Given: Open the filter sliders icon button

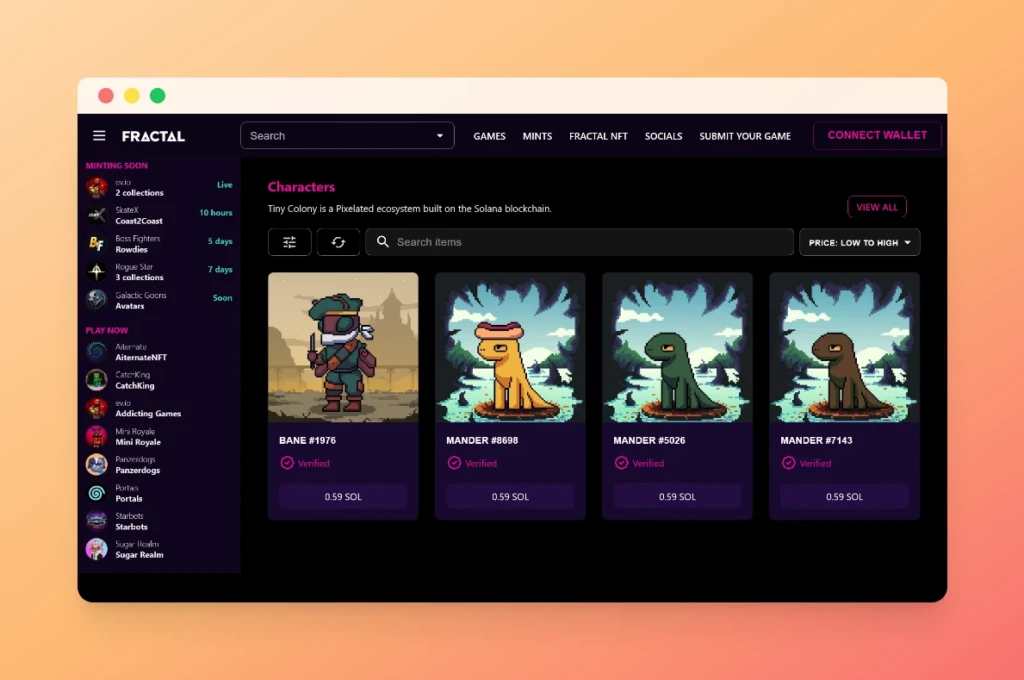Looking at the screenshot, I should (x=289, y=242).
